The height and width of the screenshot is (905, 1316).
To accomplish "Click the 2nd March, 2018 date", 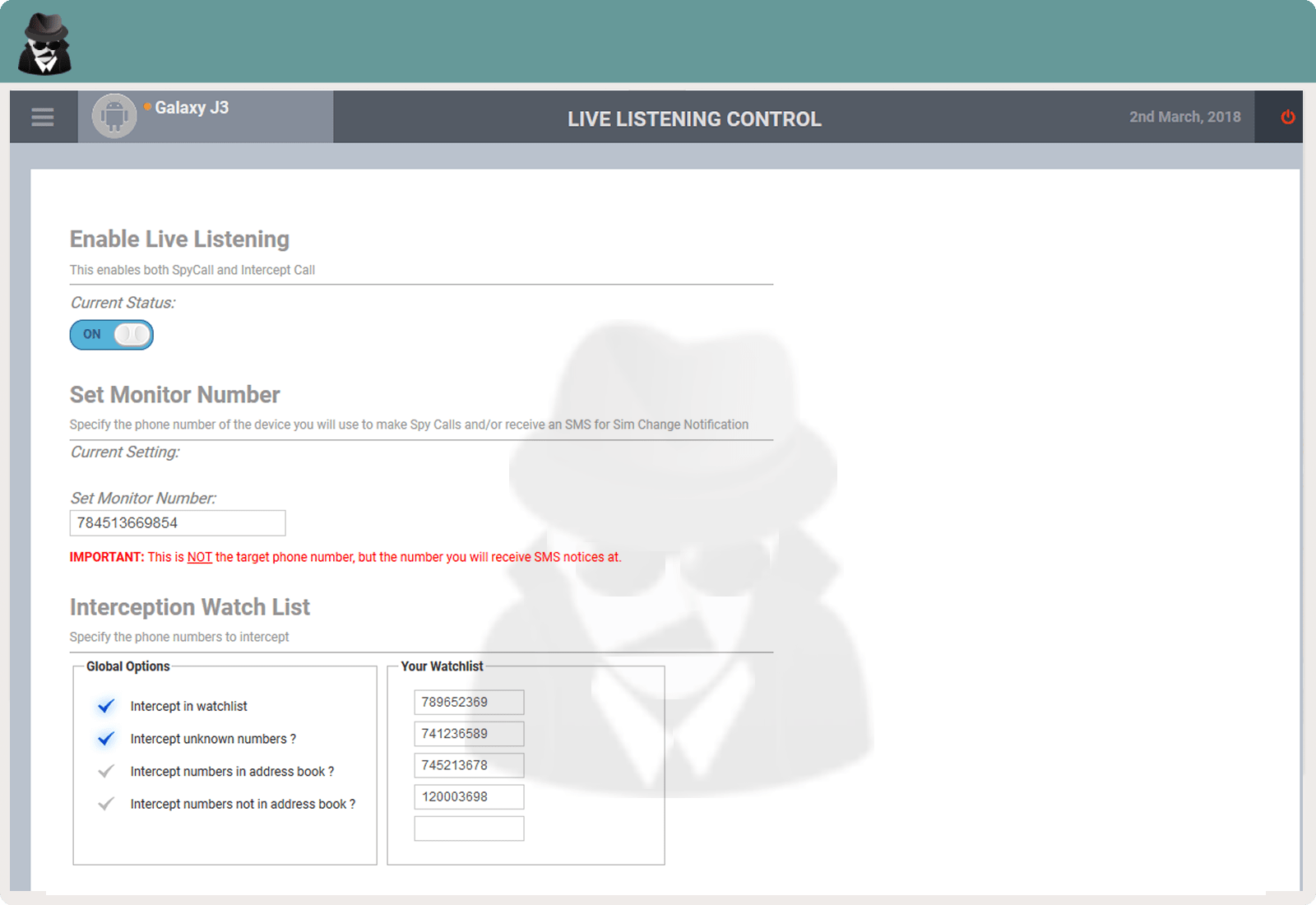I will (1184, 117).
